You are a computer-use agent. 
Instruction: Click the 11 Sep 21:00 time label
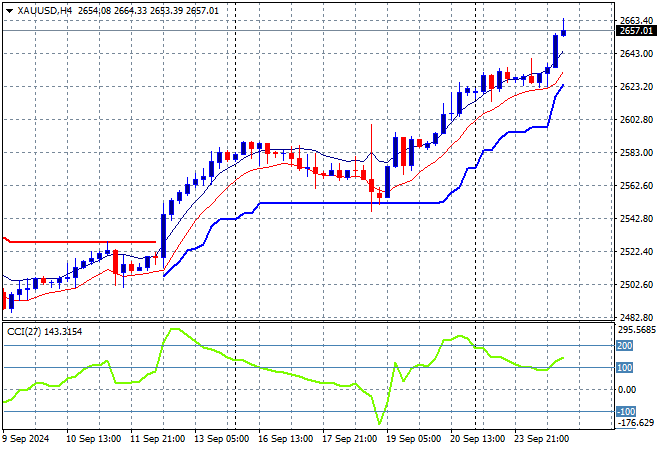coord(157,439)
